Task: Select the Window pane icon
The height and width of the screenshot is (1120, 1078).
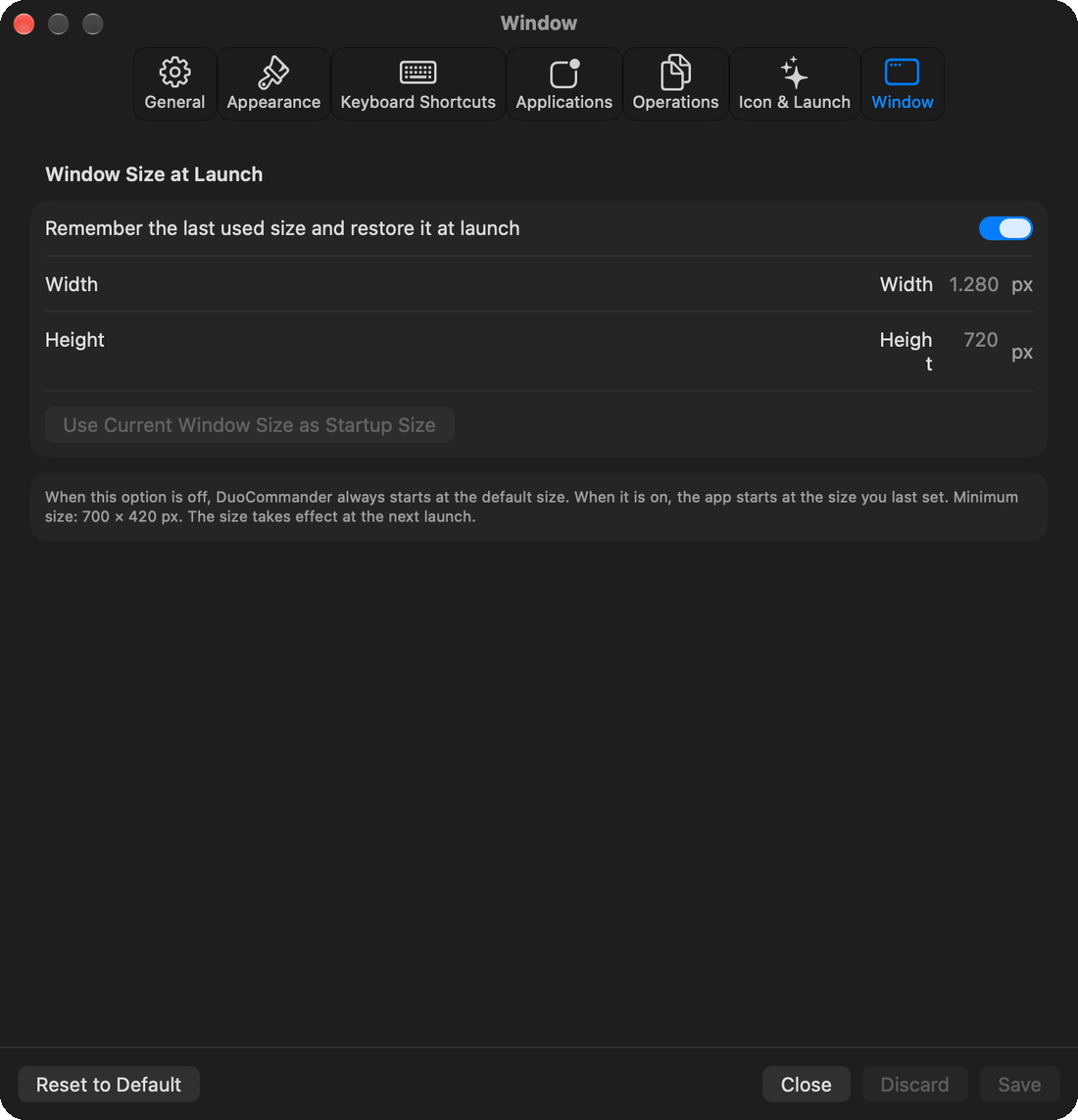Action: click(903, 73)
